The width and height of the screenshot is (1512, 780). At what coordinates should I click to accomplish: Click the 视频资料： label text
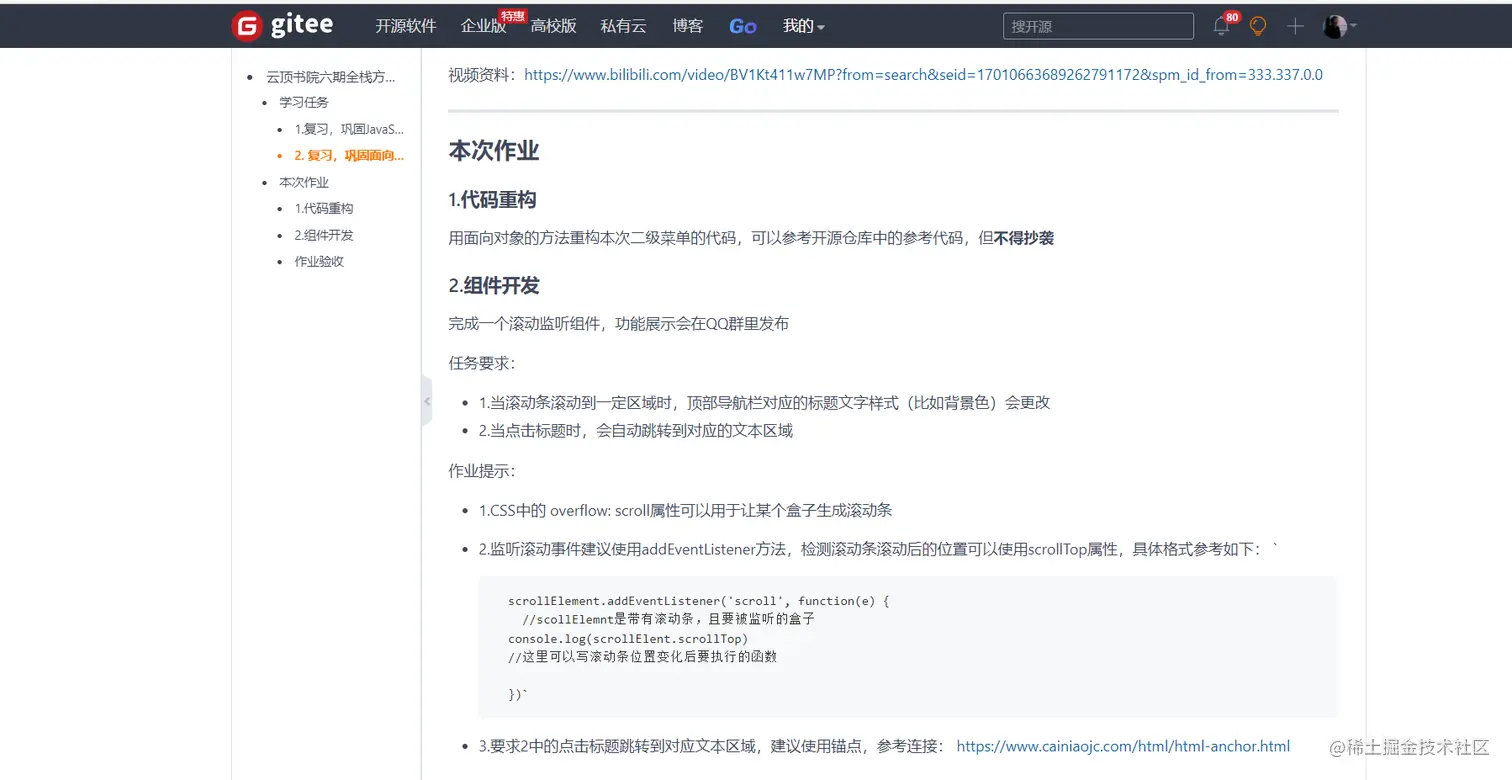pos(485,74)
